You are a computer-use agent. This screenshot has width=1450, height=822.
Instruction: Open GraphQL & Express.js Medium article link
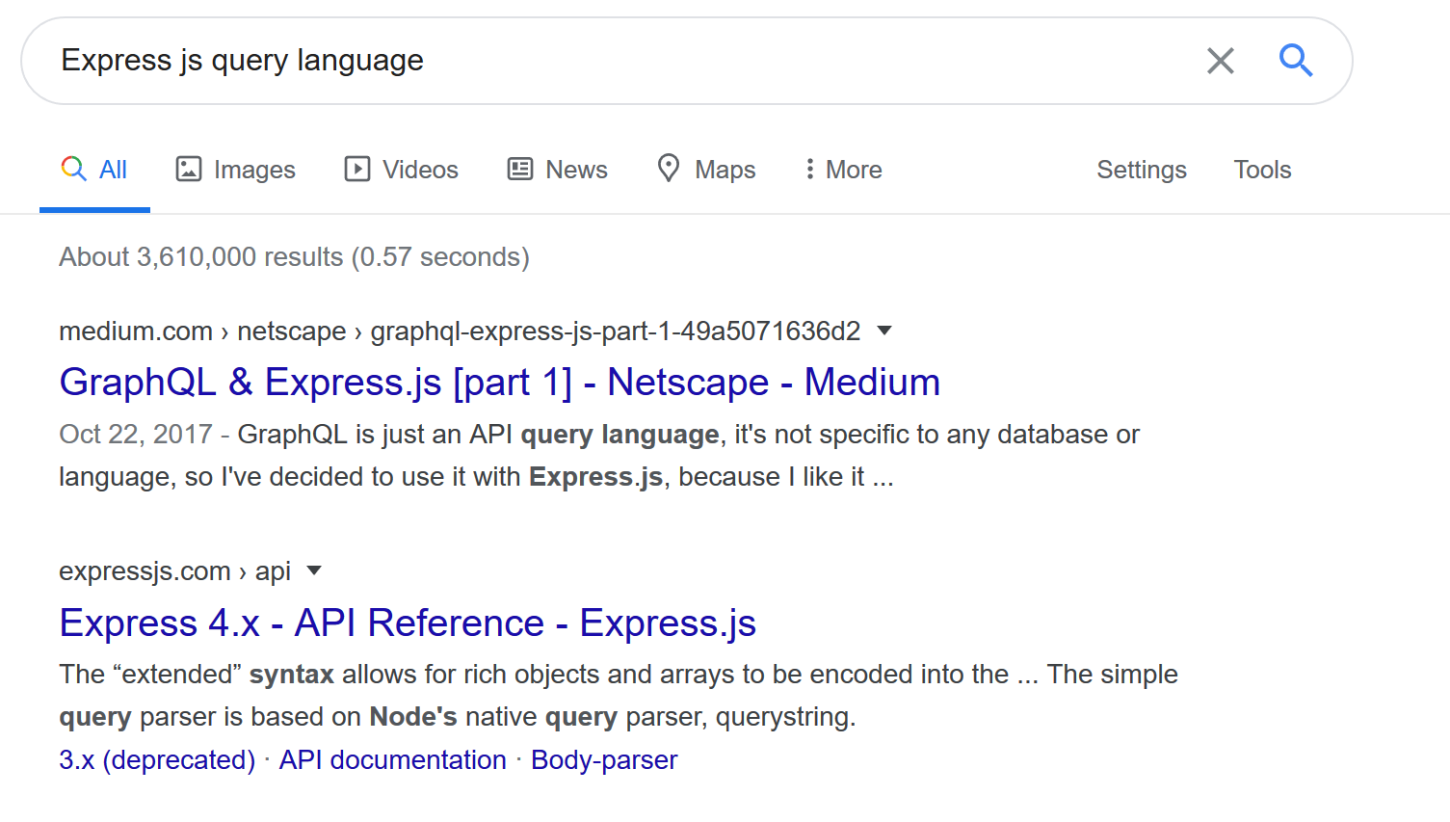[499, 382]
